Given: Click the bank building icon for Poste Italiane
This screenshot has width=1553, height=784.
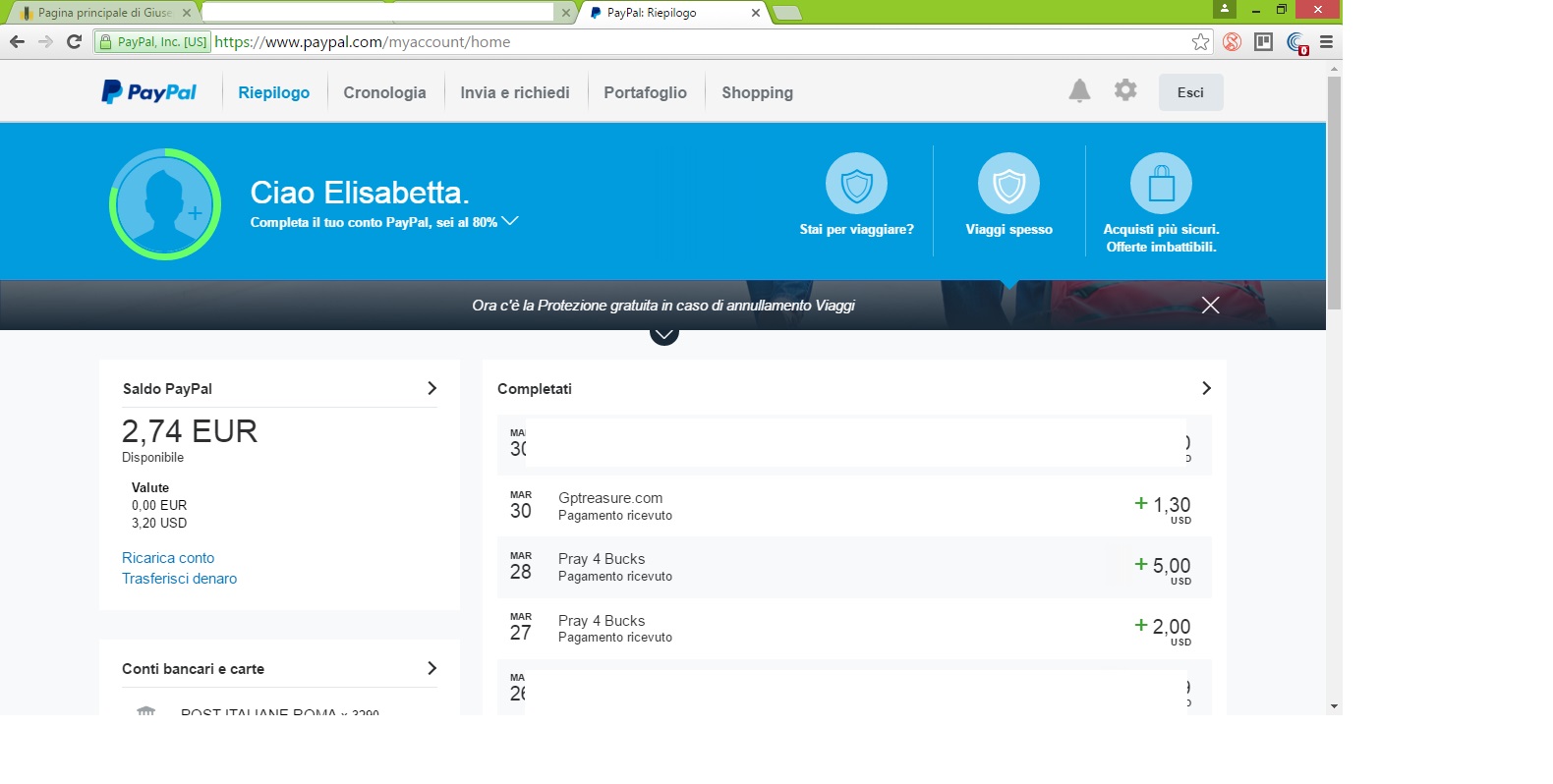Looking at the screenshot, I should pyautogui.click(x=146, y=710).
